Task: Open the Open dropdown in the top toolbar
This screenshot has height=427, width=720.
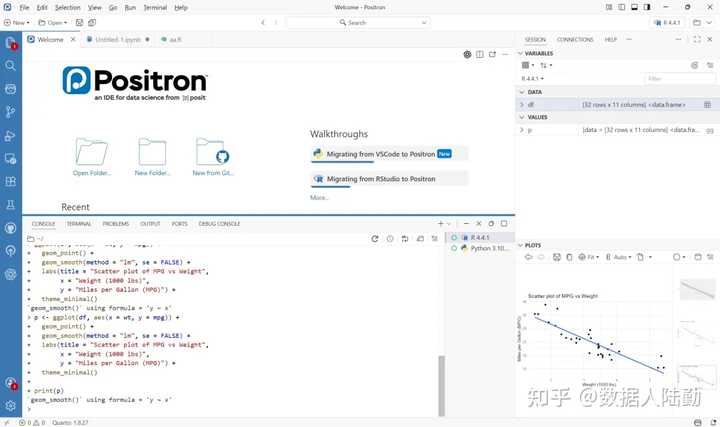Action: pyautogui.click(x=52, y=22)
